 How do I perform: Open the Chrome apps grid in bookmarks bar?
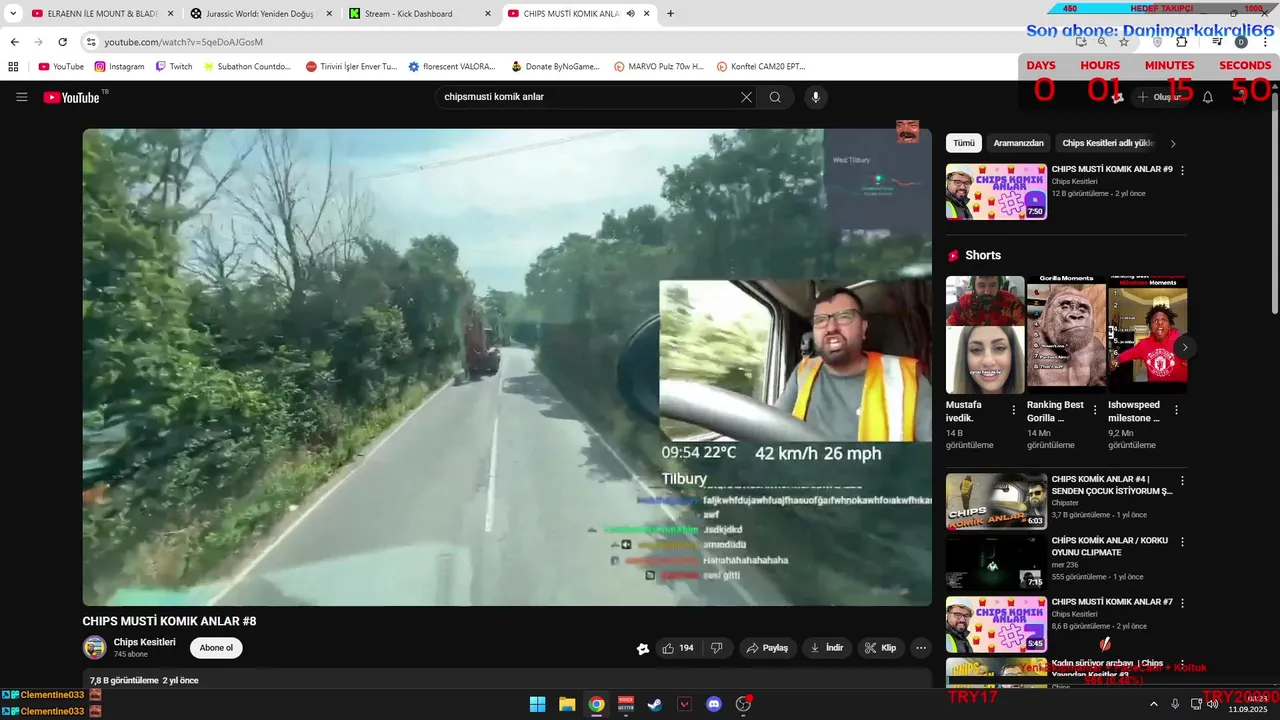(13, 67)
